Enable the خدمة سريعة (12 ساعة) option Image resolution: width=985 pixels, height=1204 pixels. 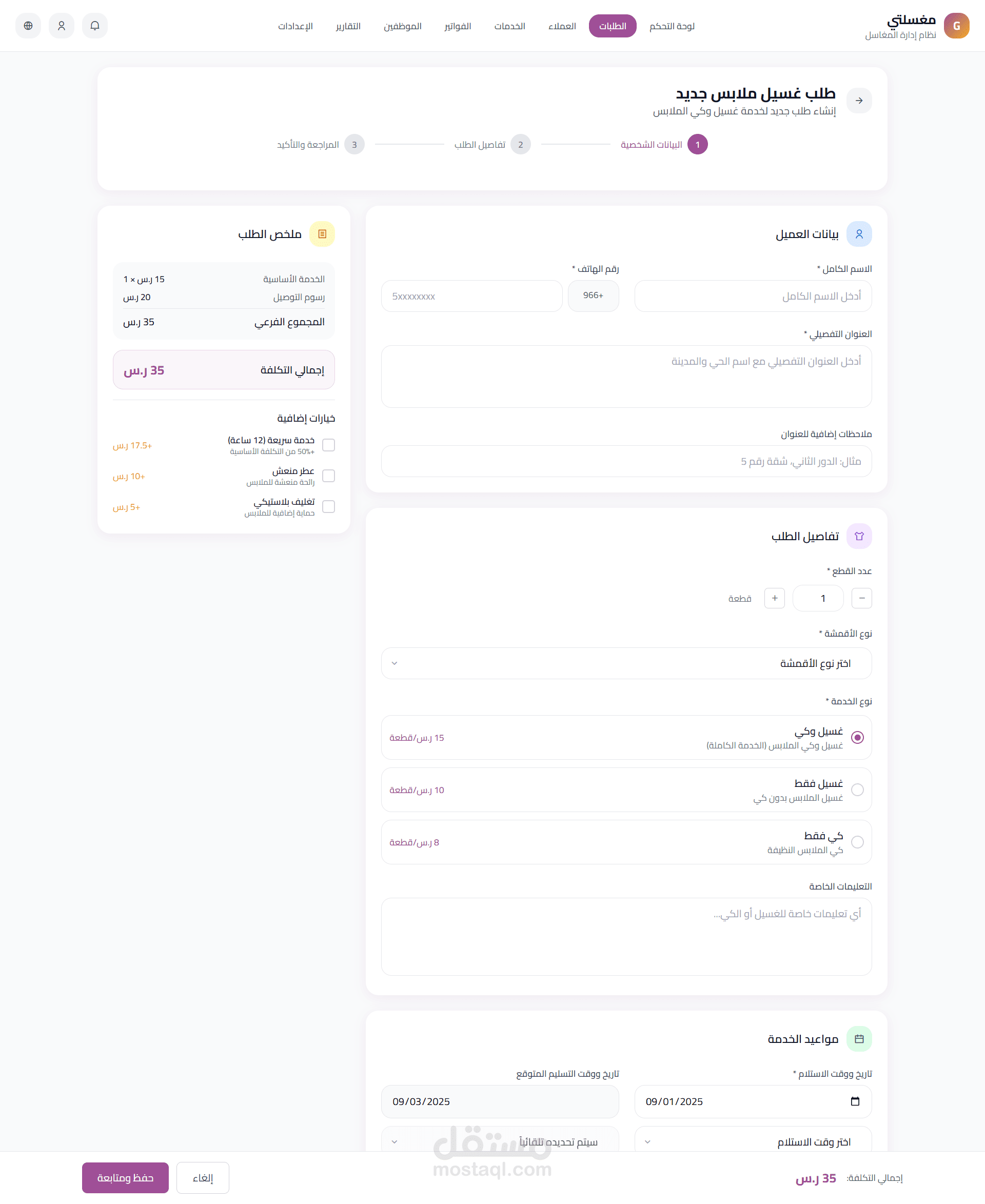click(x=328, y=445)
